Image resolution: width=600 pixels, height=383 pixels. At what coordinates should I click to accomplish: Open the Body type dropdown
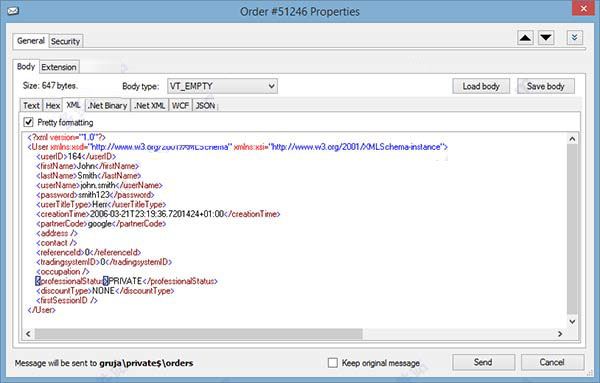point(222,86)
